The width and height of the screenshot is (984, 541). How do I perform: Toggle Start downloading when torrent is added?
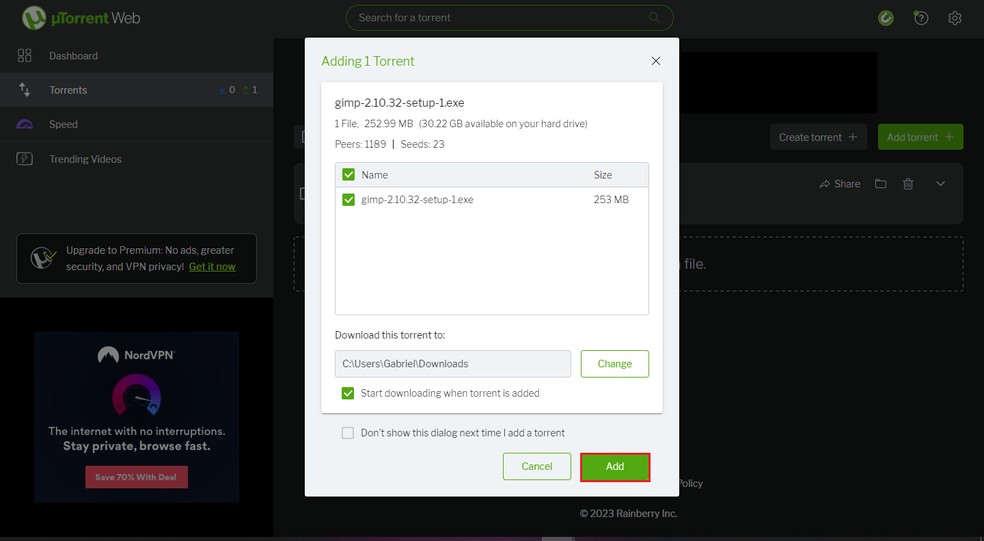point(348,393)
